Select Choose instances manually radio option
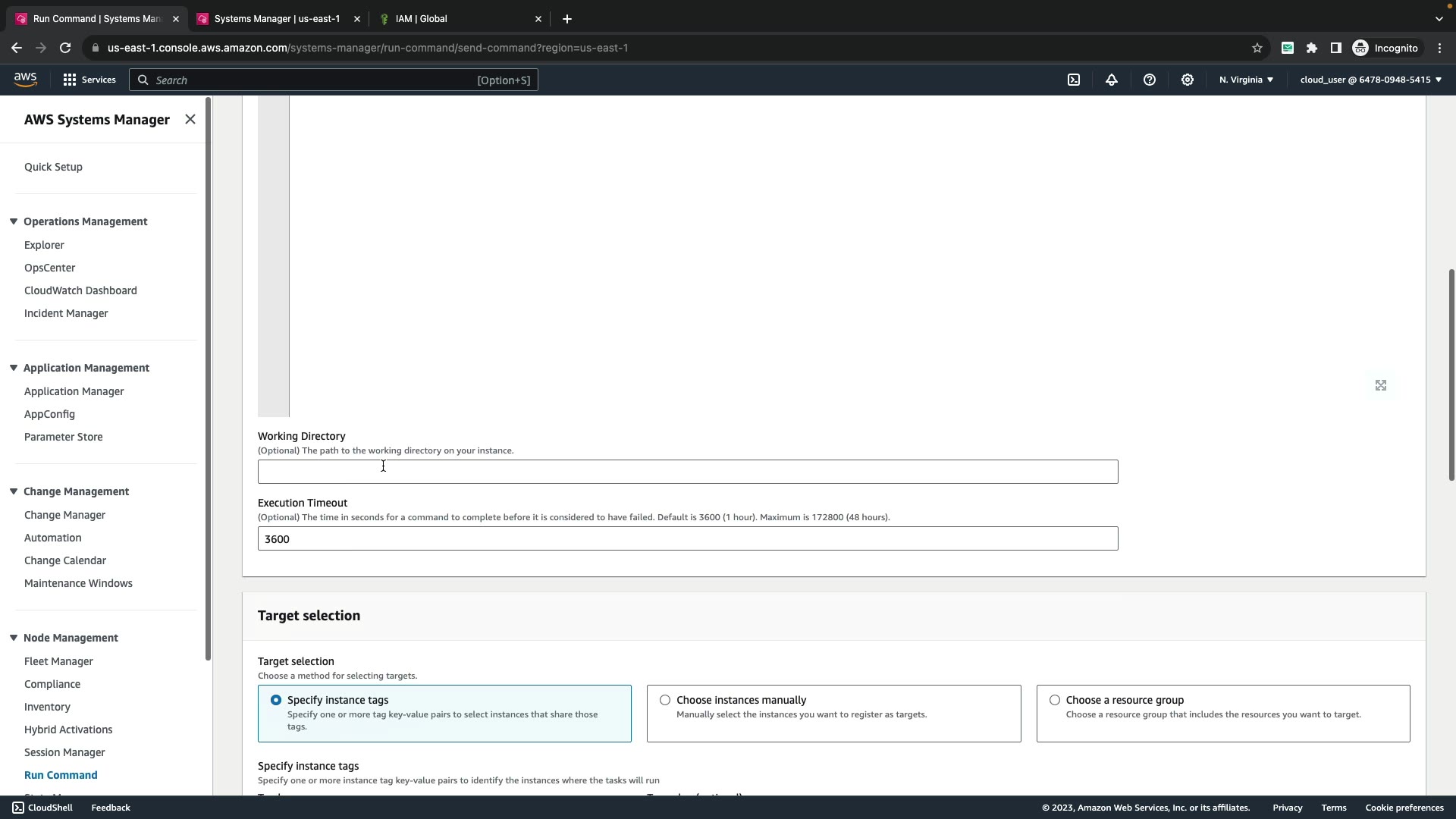This screenshot has width=1456, height=819. pyautogui.click(x=665, y=700)
